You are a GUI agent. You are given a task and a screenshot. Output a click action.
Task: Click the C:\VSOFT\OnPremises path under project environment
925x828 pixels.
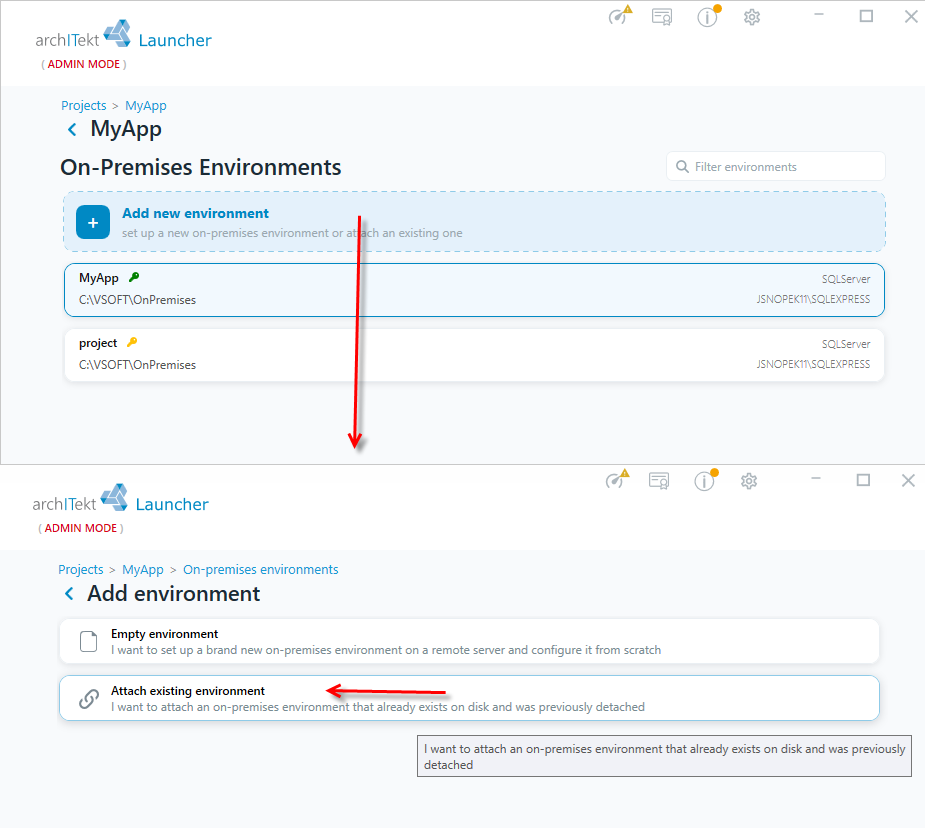[x=137, y=364]
